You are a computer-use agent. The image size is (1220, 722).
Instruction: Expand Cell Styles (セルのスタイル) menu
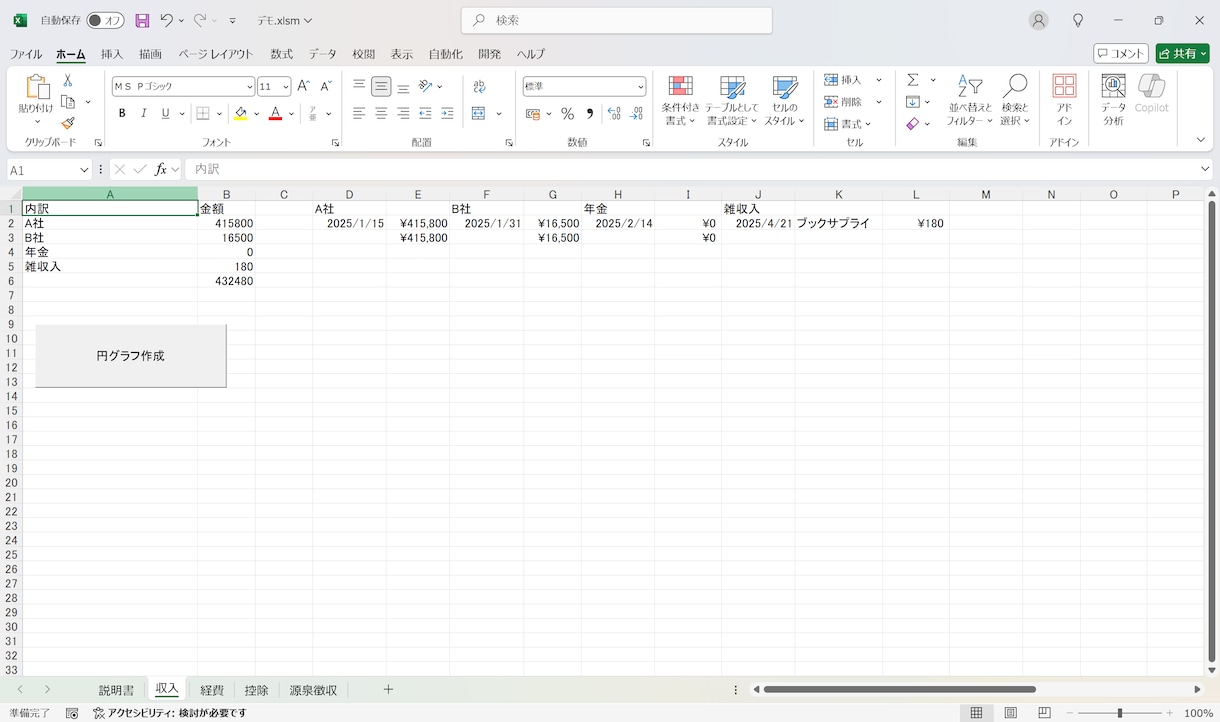coord(785,100)
